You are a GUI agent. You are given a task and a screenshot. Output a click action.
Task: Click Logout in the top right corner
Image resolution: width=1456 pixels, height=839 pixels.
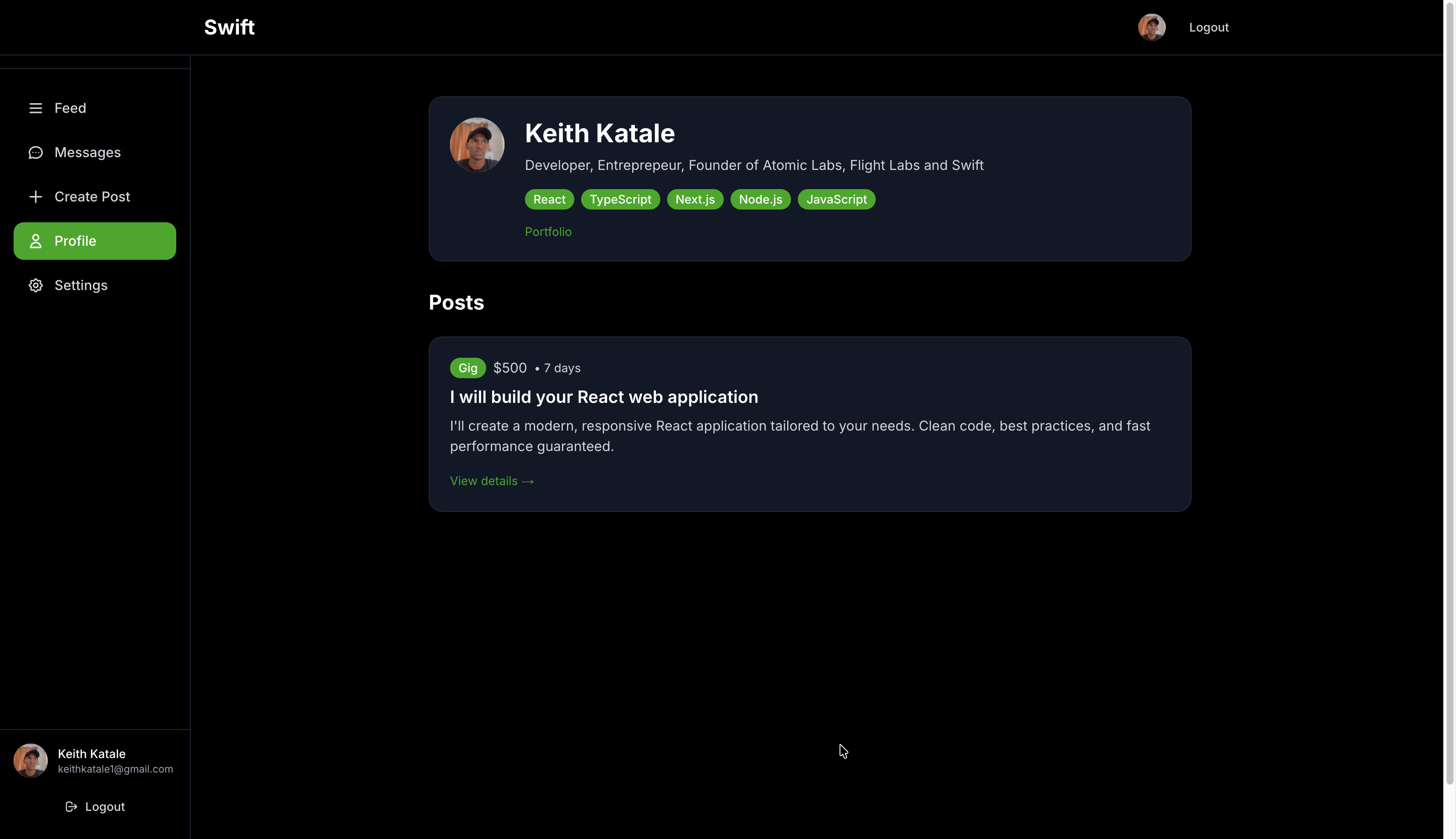(x=1208, y=26)
